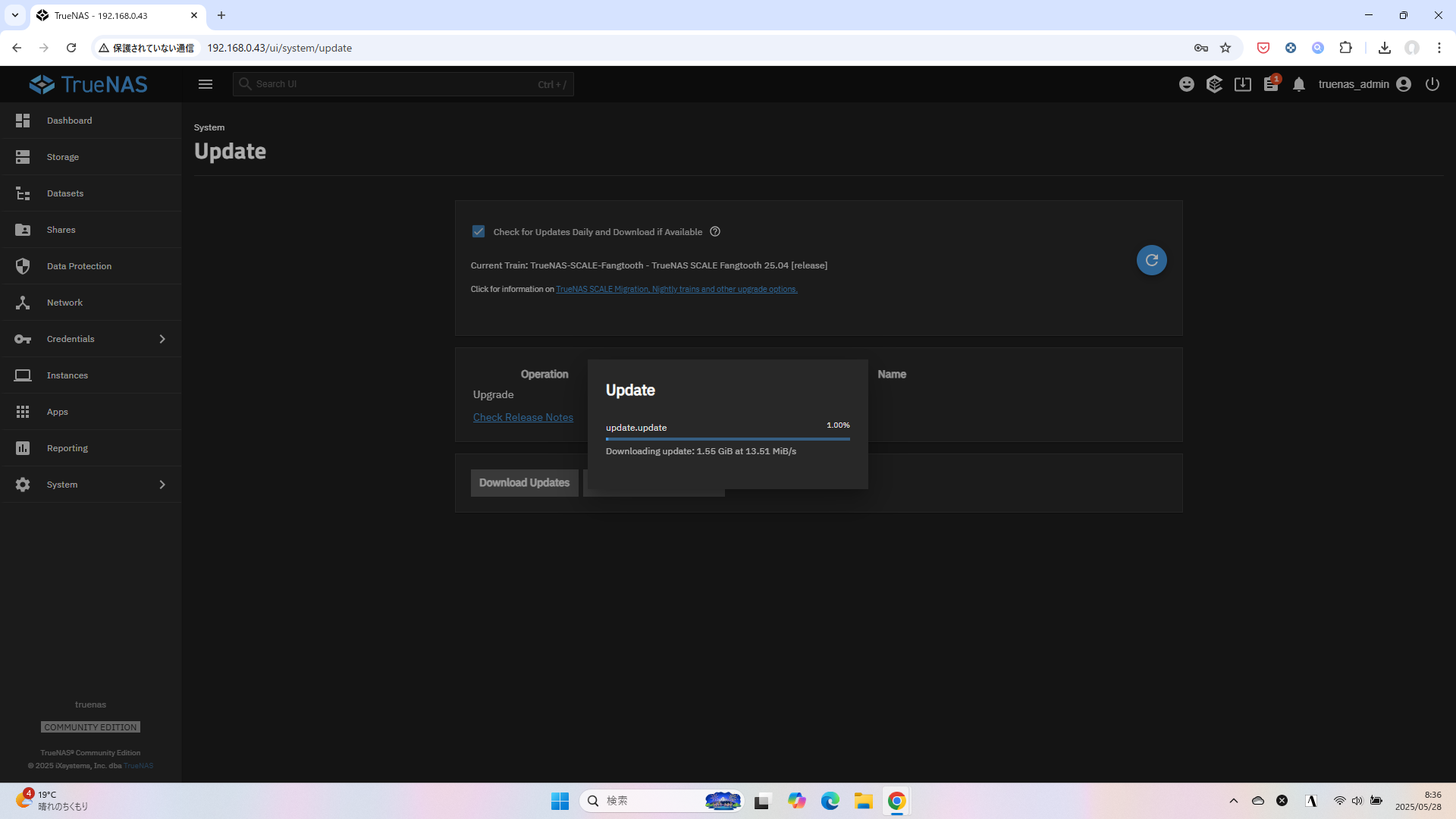Open the truenas_admin user menu
Screen dimensions: 1456x819
[x=1364, y=84]
